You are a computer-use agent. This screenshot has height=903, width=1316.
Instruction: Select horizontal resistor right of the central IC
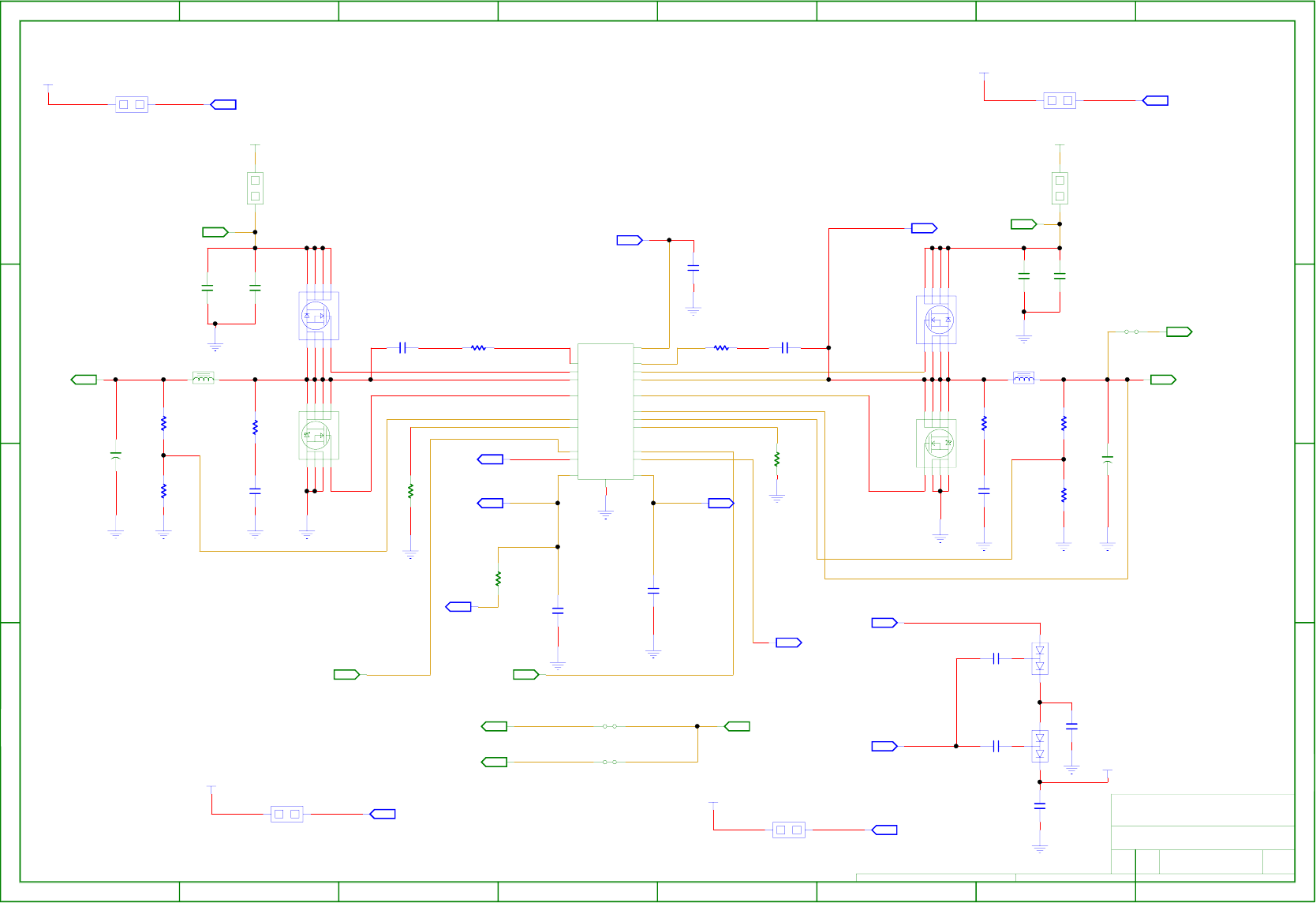pyautogui.click(x=721, y=347)
